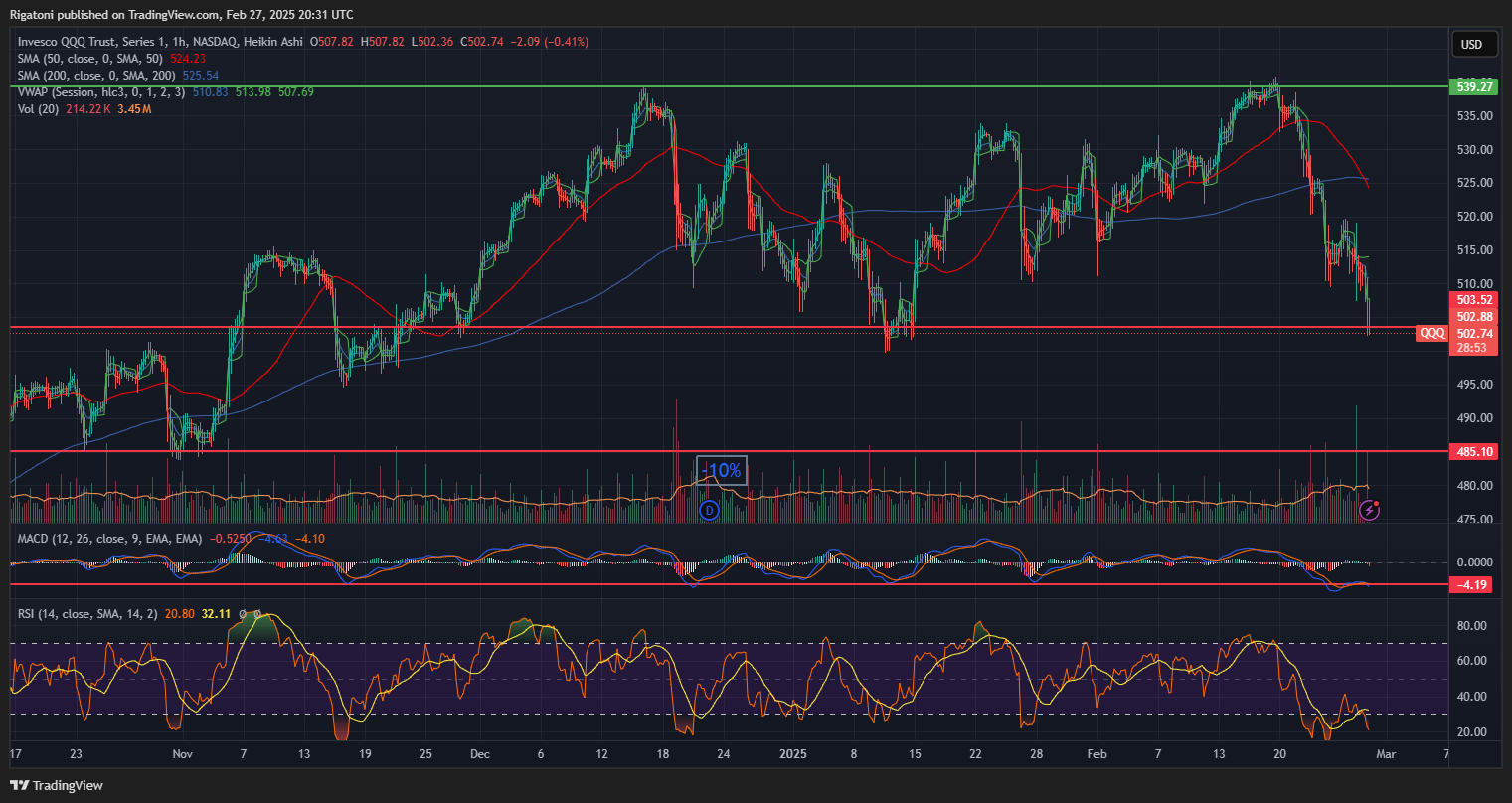This screenshot has width=1512, height=803.
Task: Click the 475.00 price scale label
Action: (x=1476, y=519)
